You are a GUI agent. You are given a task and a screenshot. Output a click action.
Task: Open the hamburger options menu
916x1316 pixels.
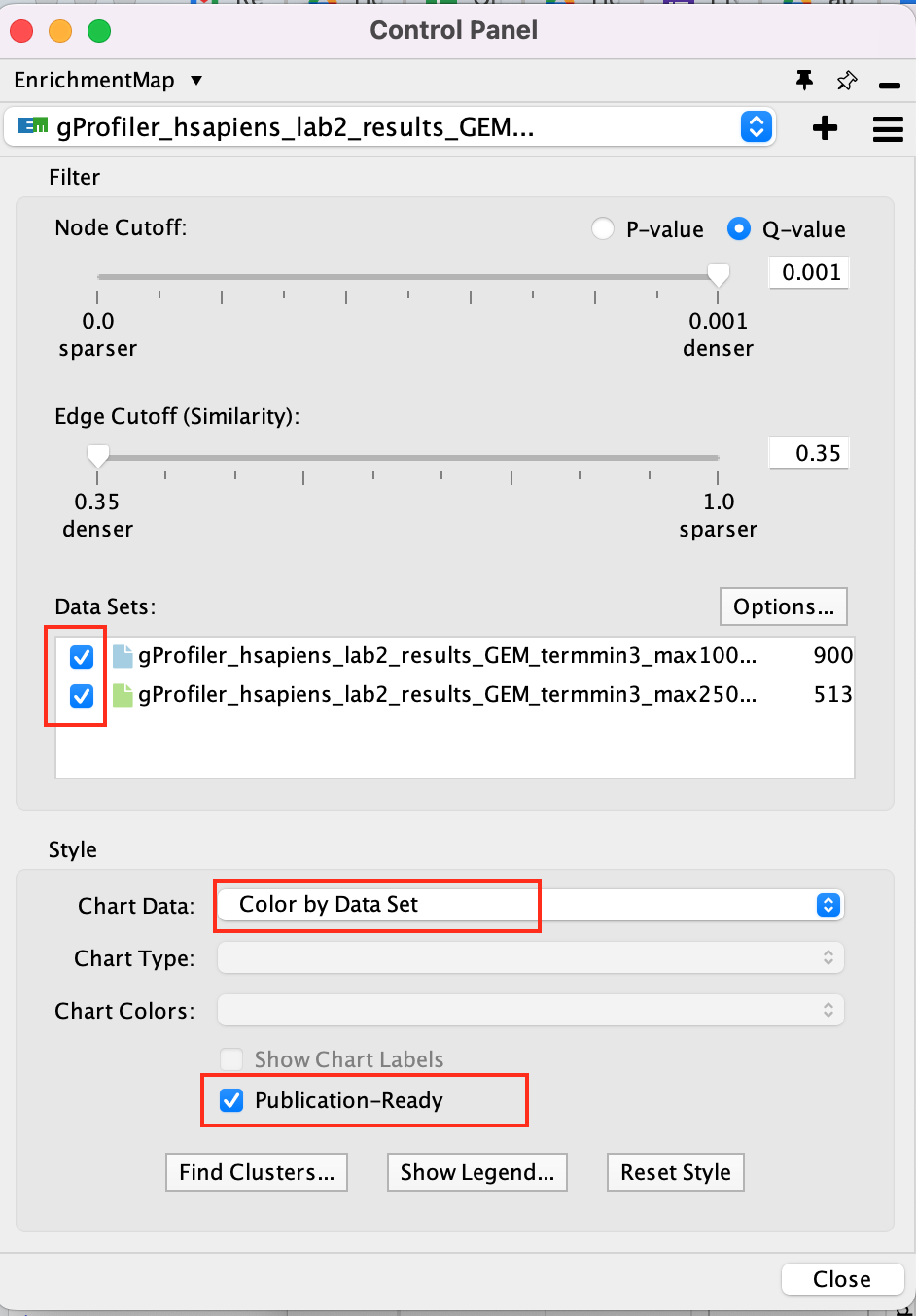(888, 128)
